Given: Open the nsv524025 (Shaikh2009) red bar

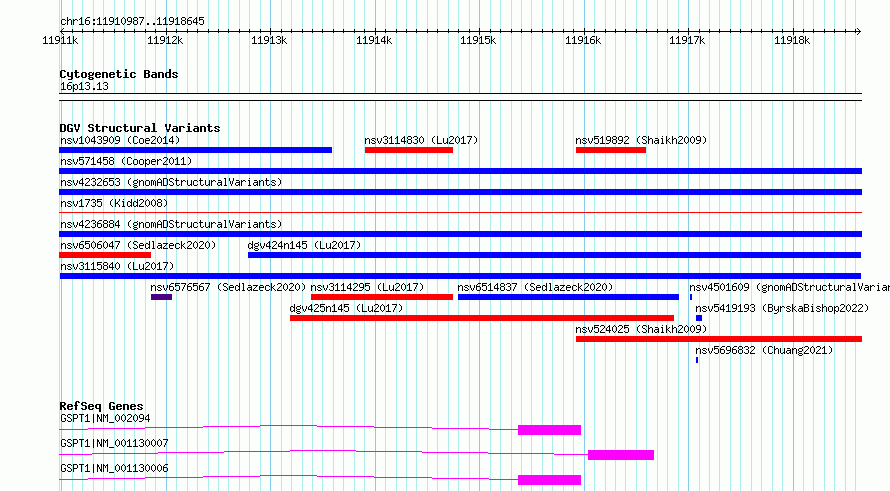Looking at the screenshot, I should click(x=719, y=339).
